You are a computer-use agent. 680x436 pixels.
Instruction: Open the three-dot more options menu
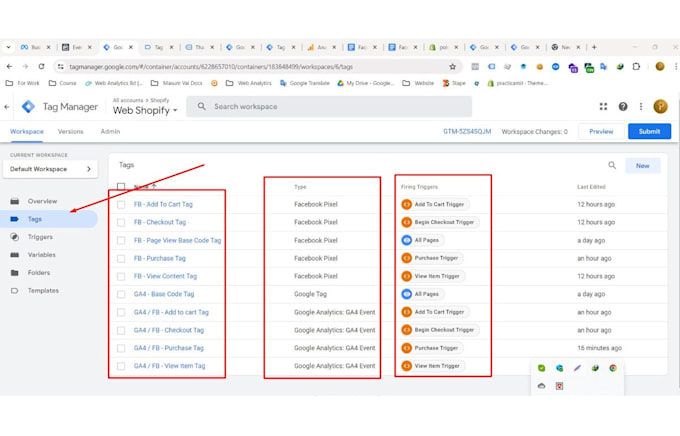click(x=641, y=106)
